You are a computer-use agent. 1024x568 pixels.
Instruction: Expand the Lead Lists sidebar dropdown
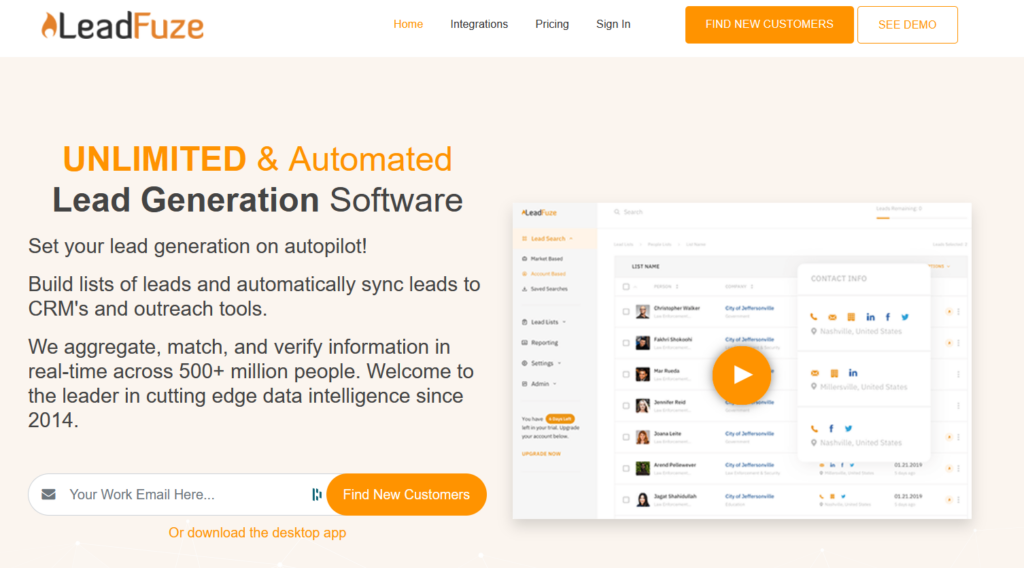(546, 322)
